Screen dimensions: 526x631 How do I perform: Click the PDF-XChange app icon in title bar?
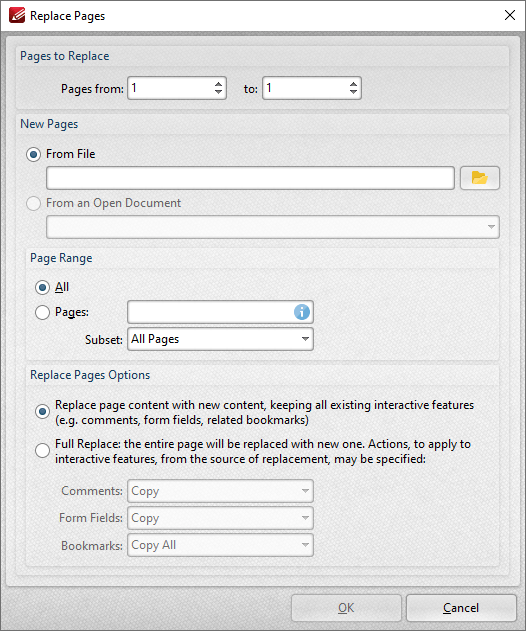click(x=17, y=15)
